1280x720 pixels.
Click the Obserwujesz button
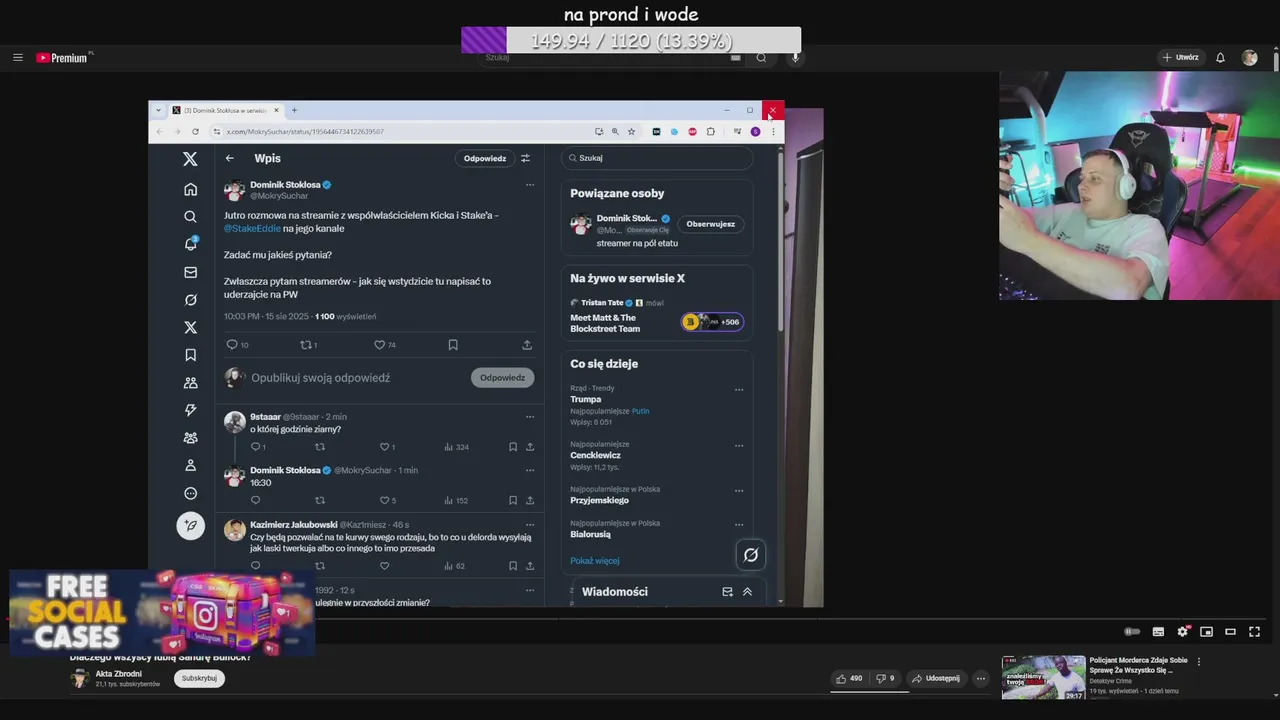click(x=710, y=224)
